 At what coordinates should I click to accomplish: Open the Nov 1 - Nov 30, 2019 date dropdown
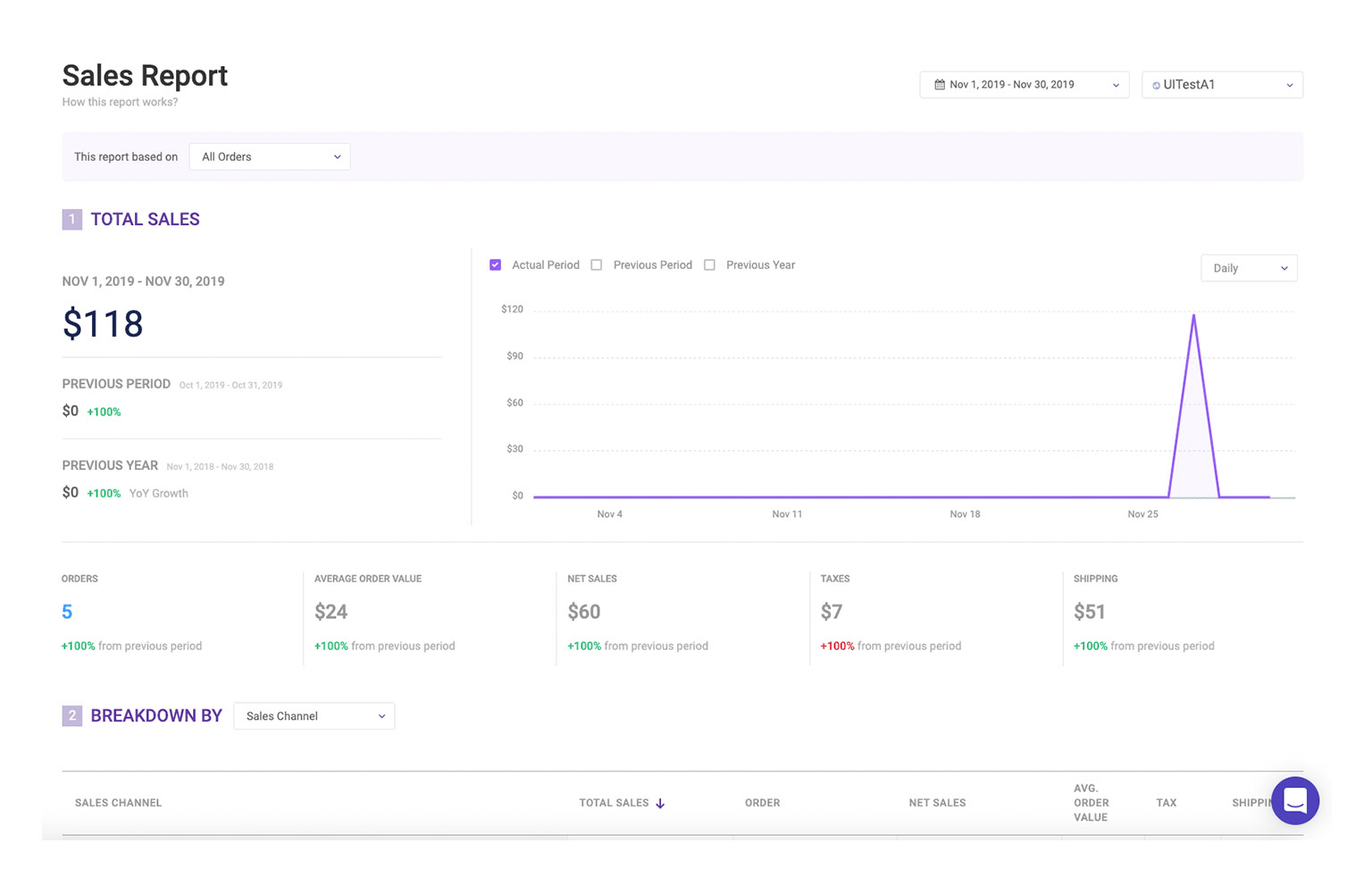coord(1025,85)
